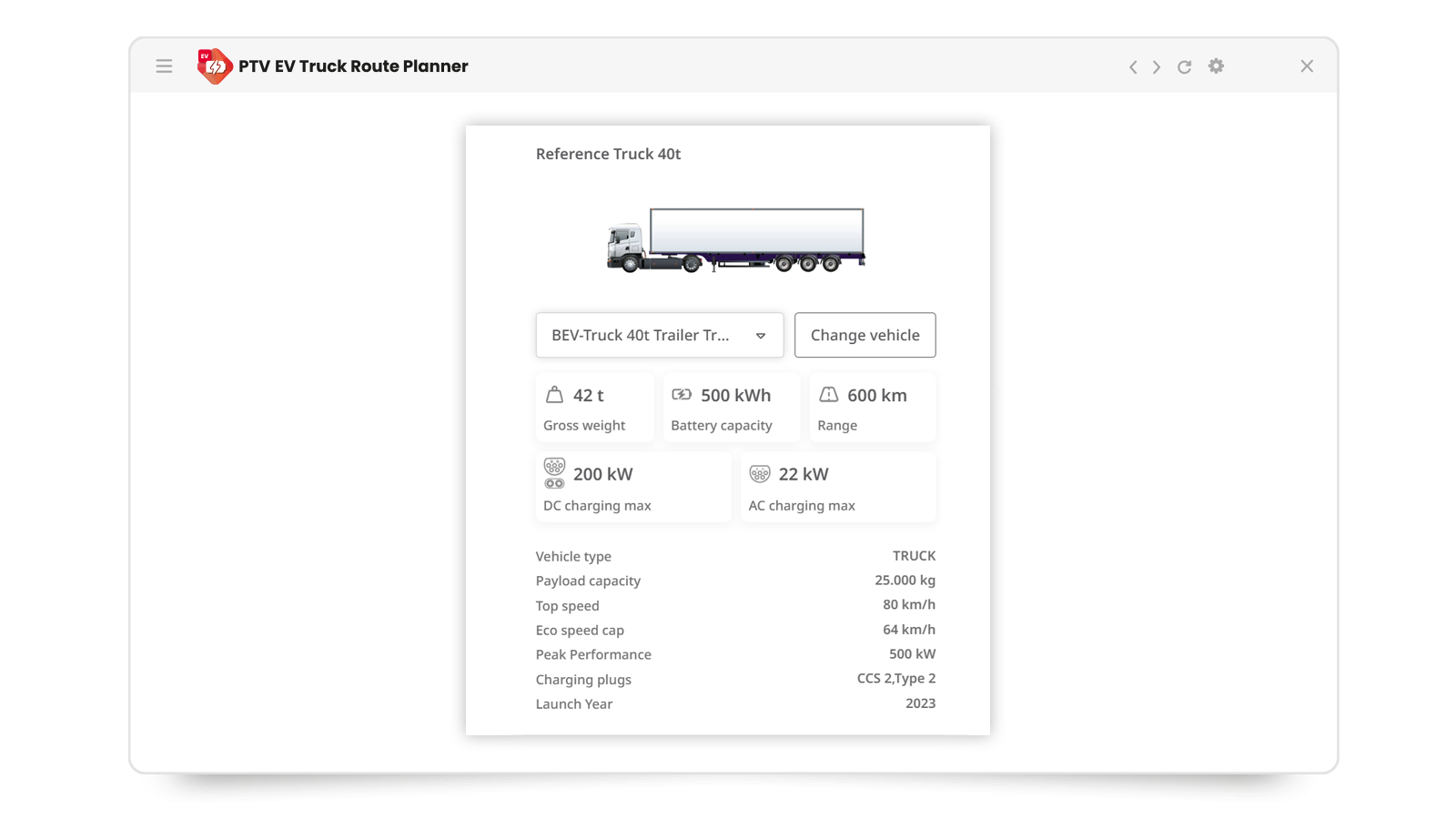Close the route planner window
The width and height of the screenshot is (1456, 819).
pos(1307,66)
